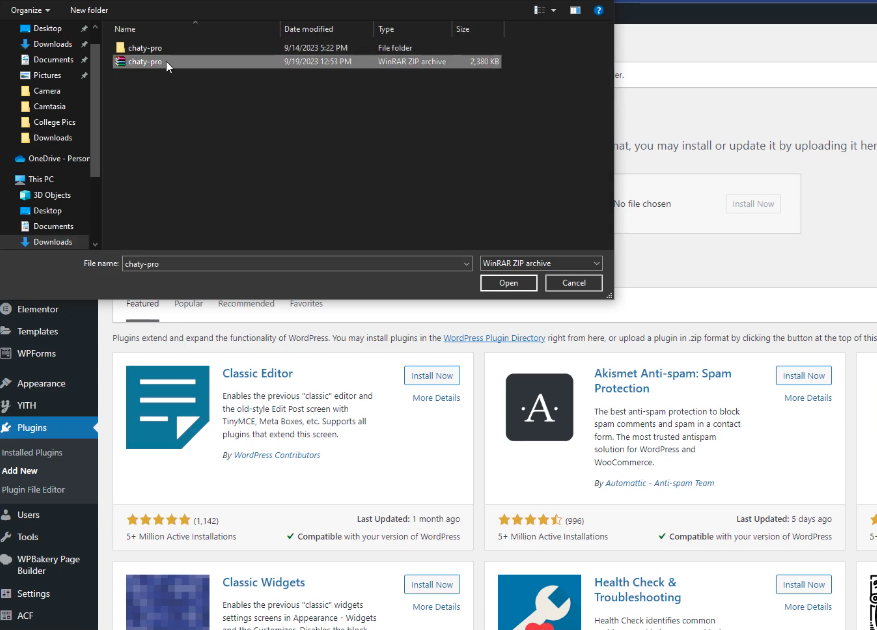The image size is (877, 630).
Task: Click the Open button in the dialog
Action: click(509, 283)
